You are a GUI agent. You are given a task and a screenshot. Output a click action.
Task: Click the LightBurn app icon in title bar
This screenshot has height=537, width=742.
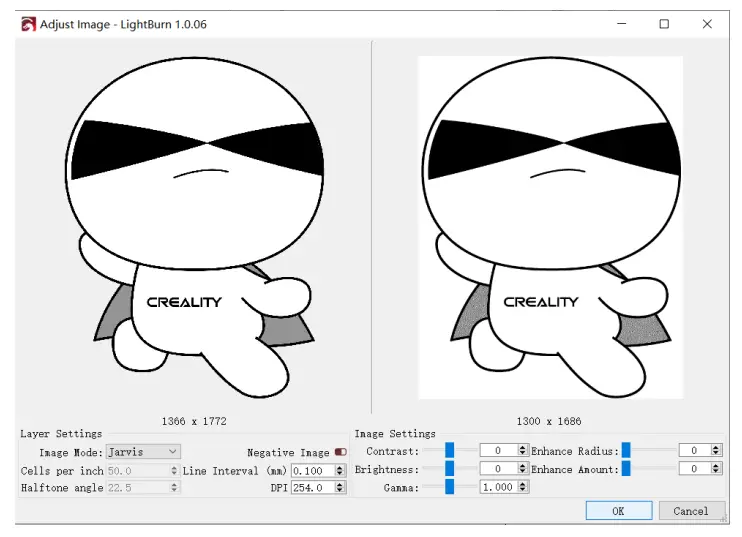pyautogui.click(x=28, y=23)
